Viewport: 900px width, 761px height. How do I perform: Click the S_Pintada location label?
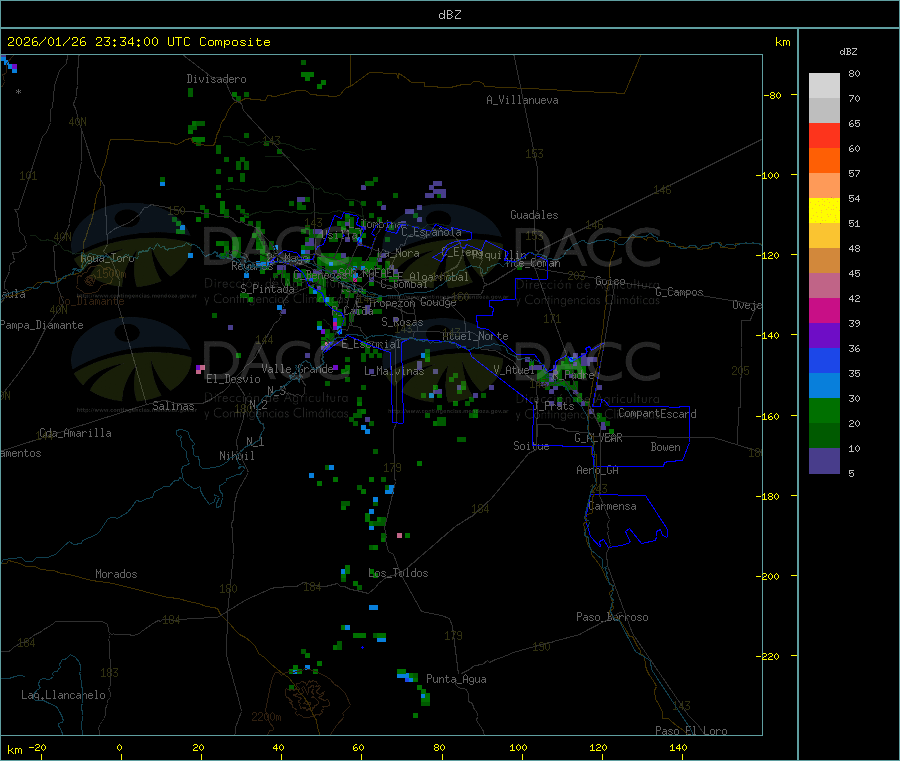click(267, 289)
